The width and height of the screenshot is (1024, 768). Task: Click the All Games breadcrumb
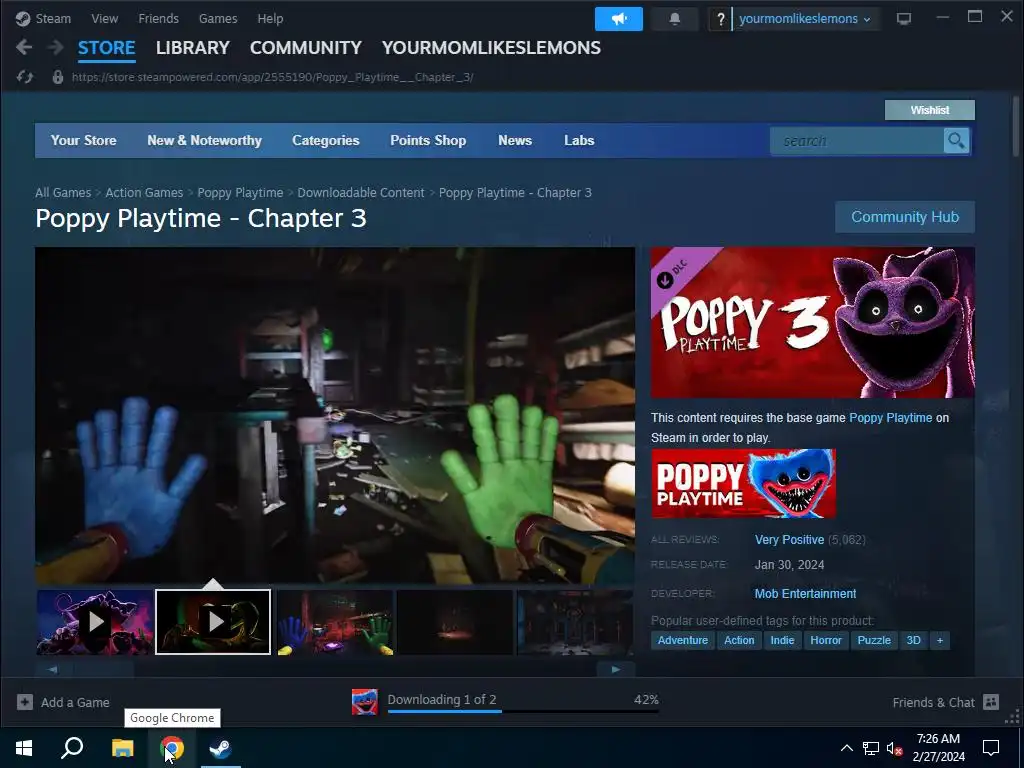(x=63, y=193)
